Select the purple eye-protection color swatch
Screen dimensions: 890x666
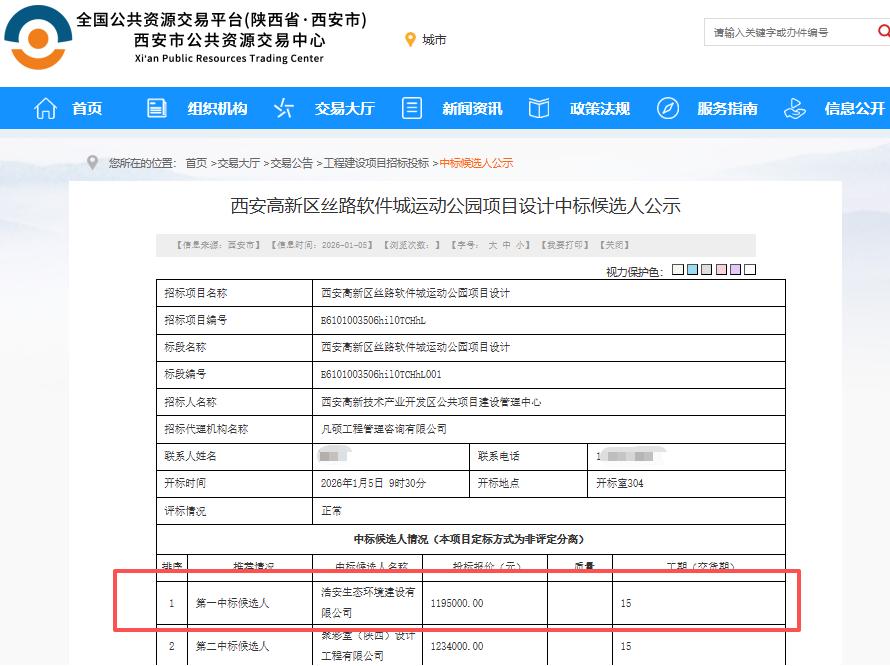(x=736, y=268)
